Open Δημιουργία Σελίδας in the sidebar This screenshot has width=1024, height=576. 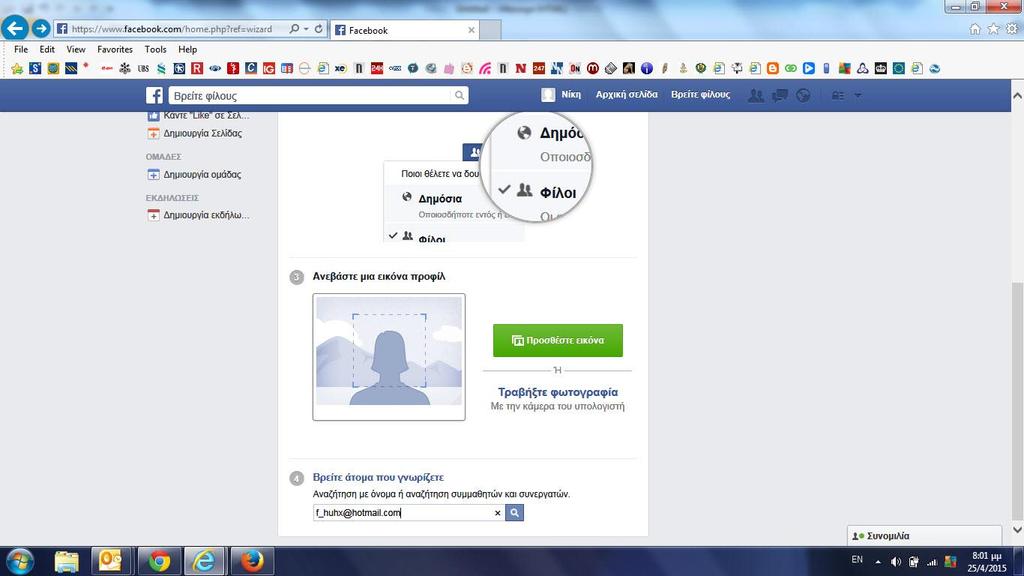tap(202, 133)
